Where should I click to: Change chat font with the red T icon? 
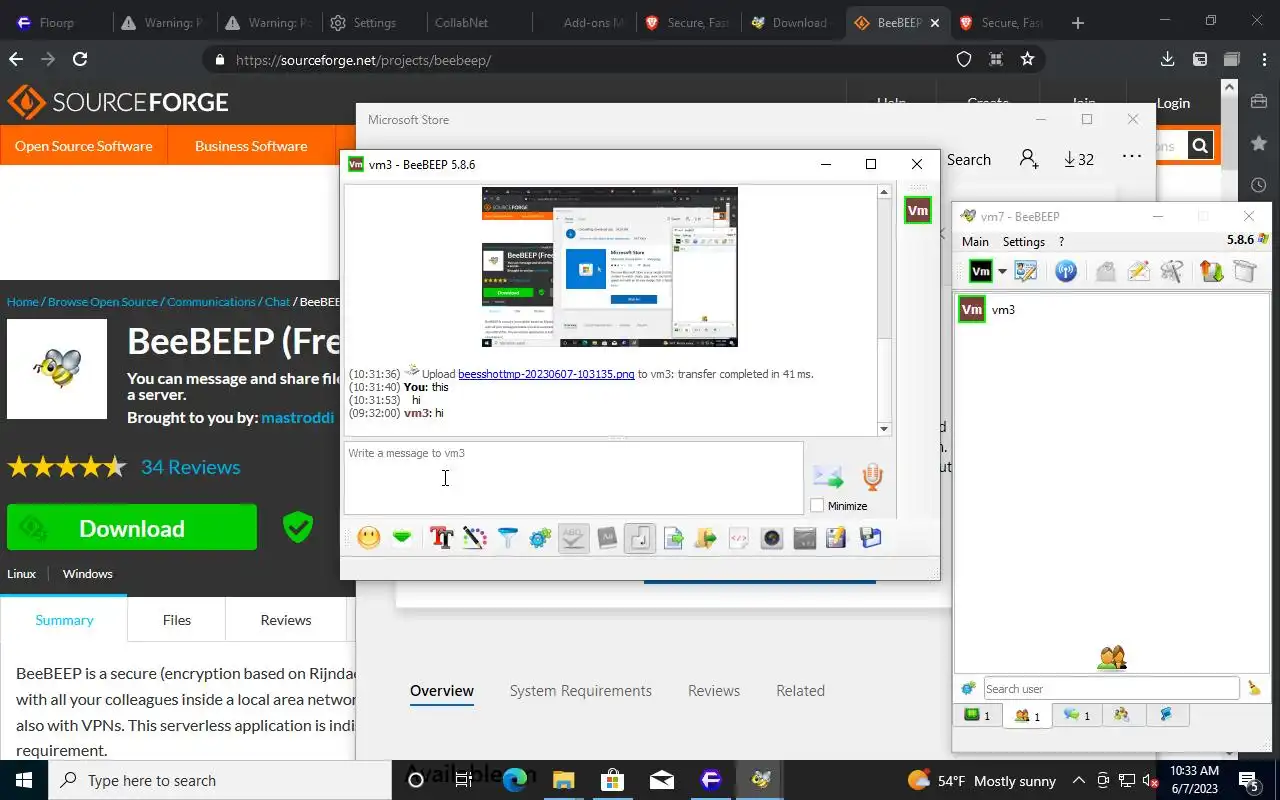coord(441,538)
